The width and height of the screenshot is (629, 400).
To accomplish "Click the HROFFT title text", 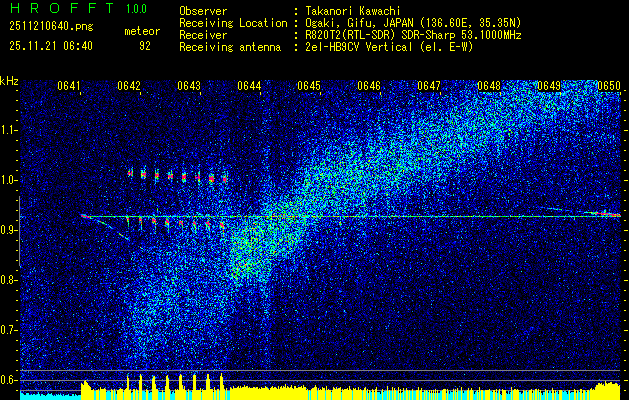I will 61,8.
